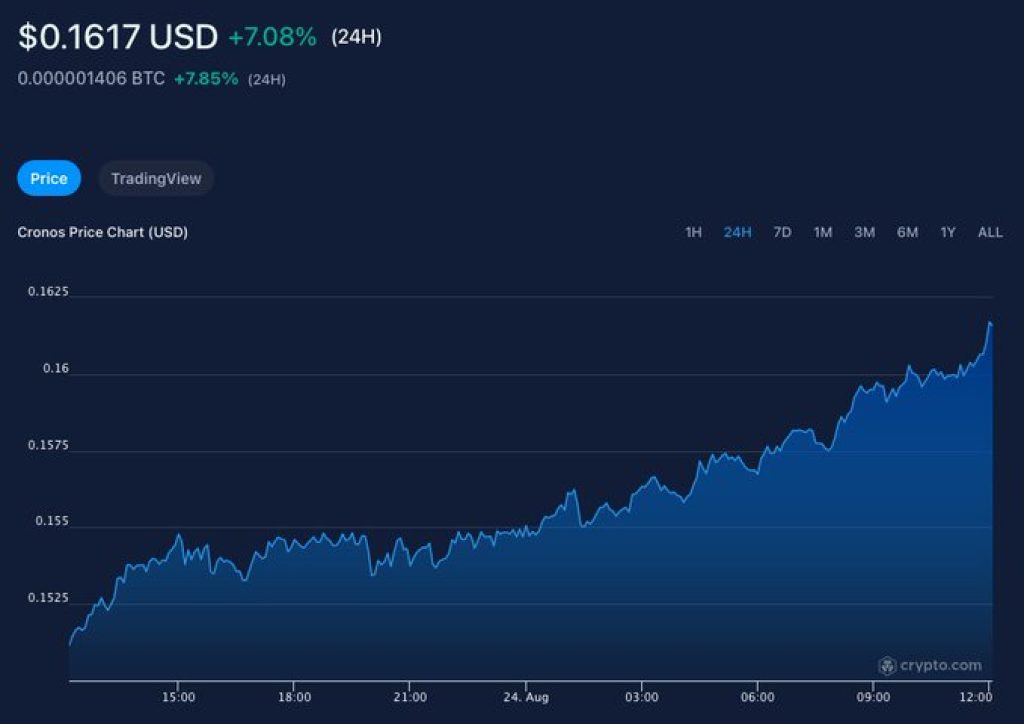Viewport: 1024px width, 724px height.
Task: Click the 21:00 time axis label
Action: pyautogui.click(x=410, y=697)
